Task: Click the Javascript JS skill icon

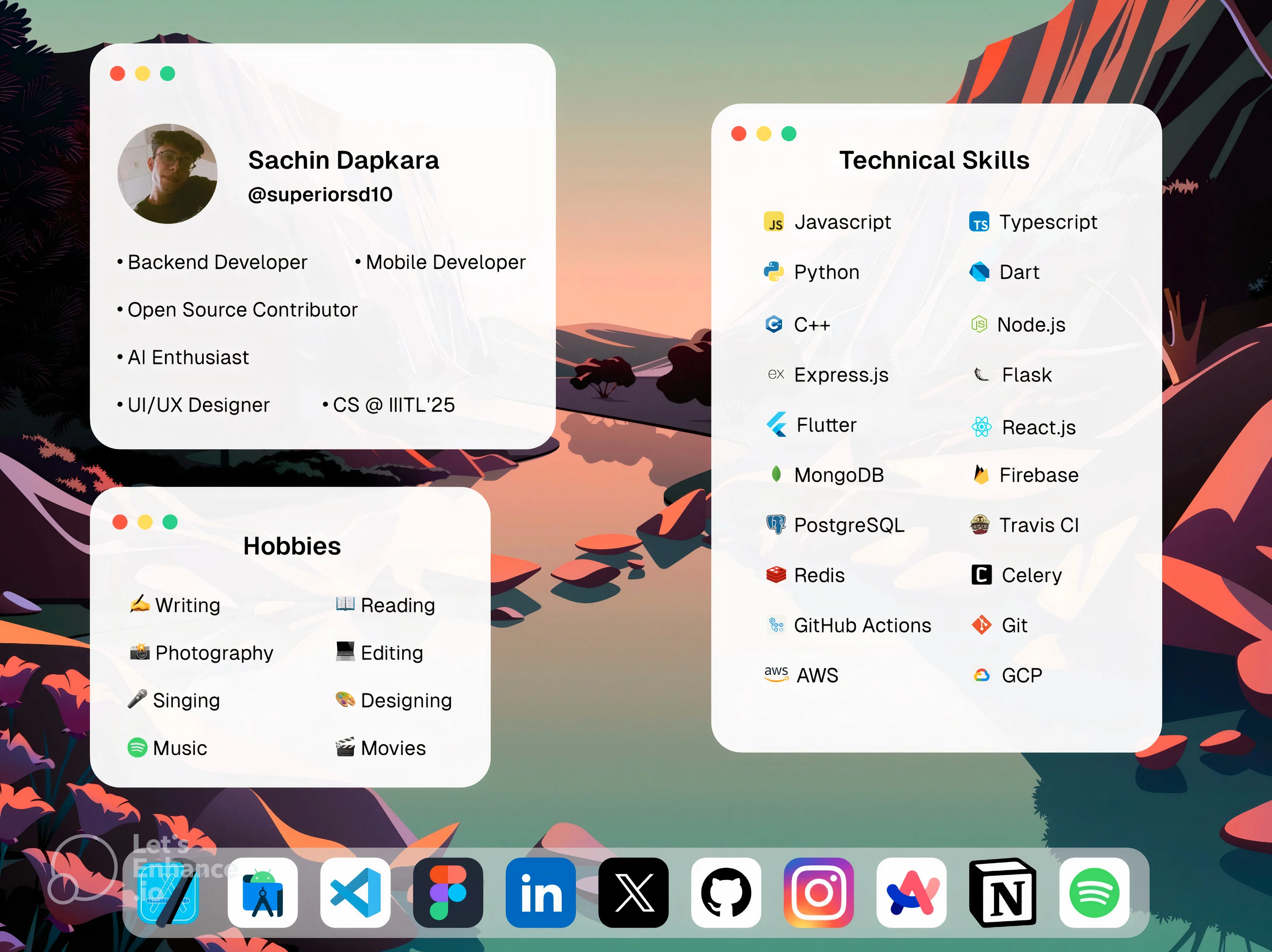Action: pyautogui.click(x=774, y=222)
